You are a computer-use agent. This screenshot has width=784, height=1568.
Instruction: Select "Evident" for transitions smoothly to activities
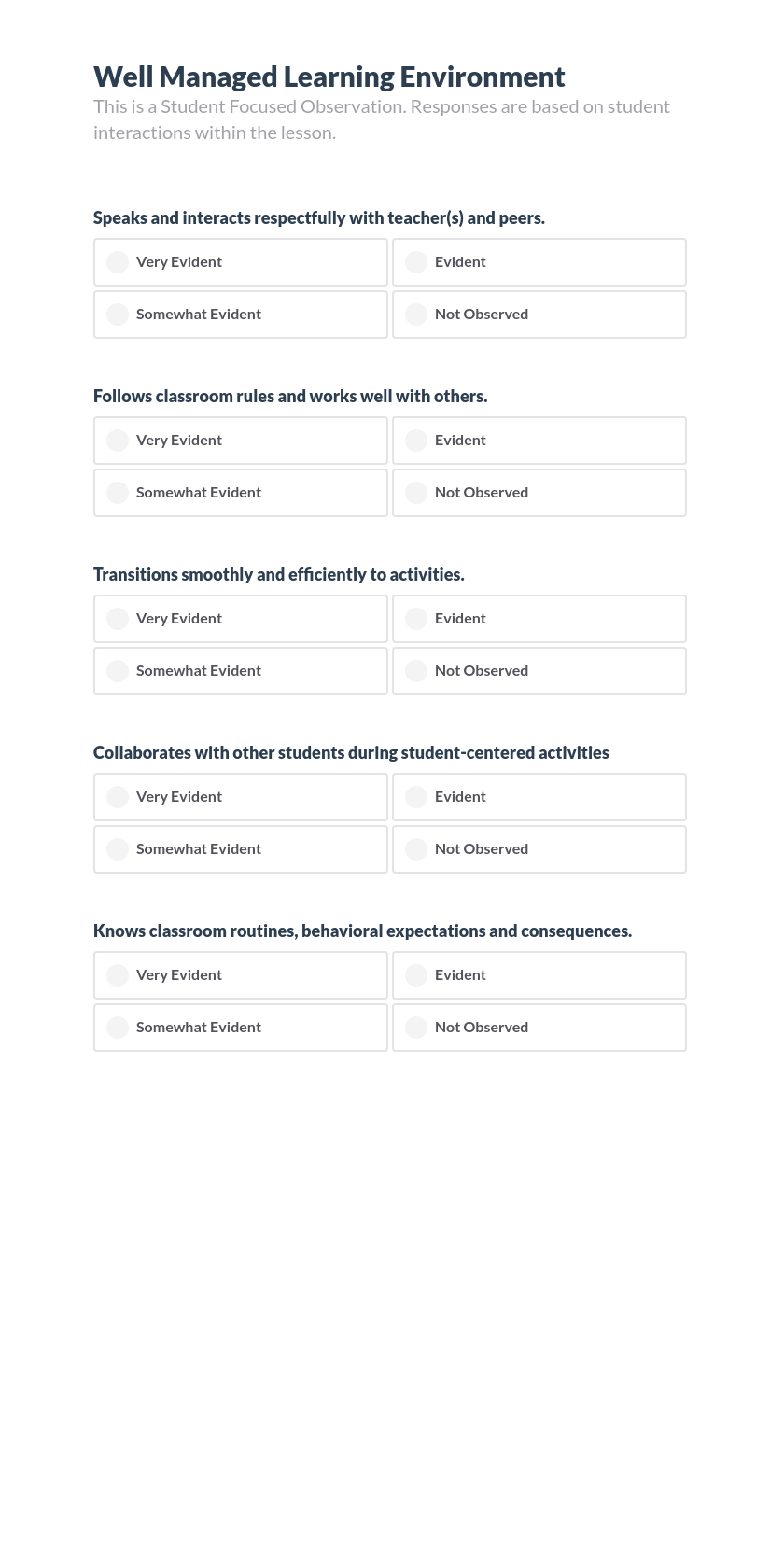point(539,619)
